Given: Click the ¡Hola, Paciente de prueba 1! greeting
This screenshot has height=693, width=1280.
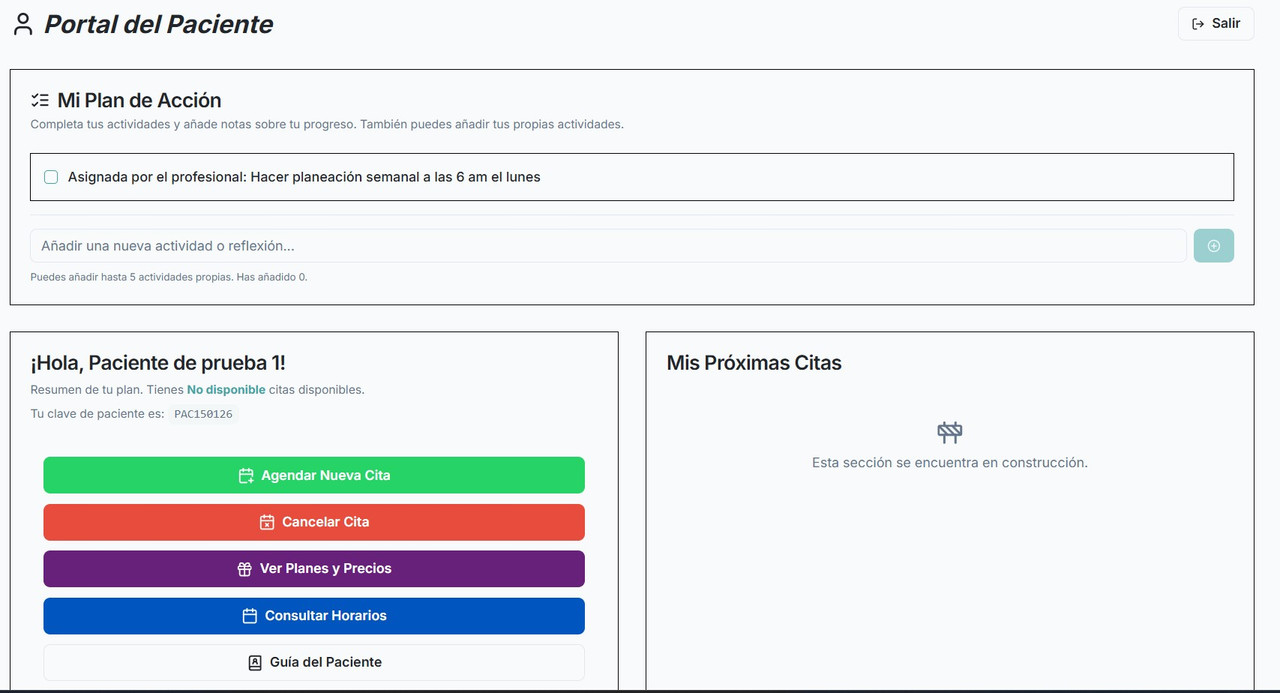Looking at the screenshot, I should coord(158,363).
